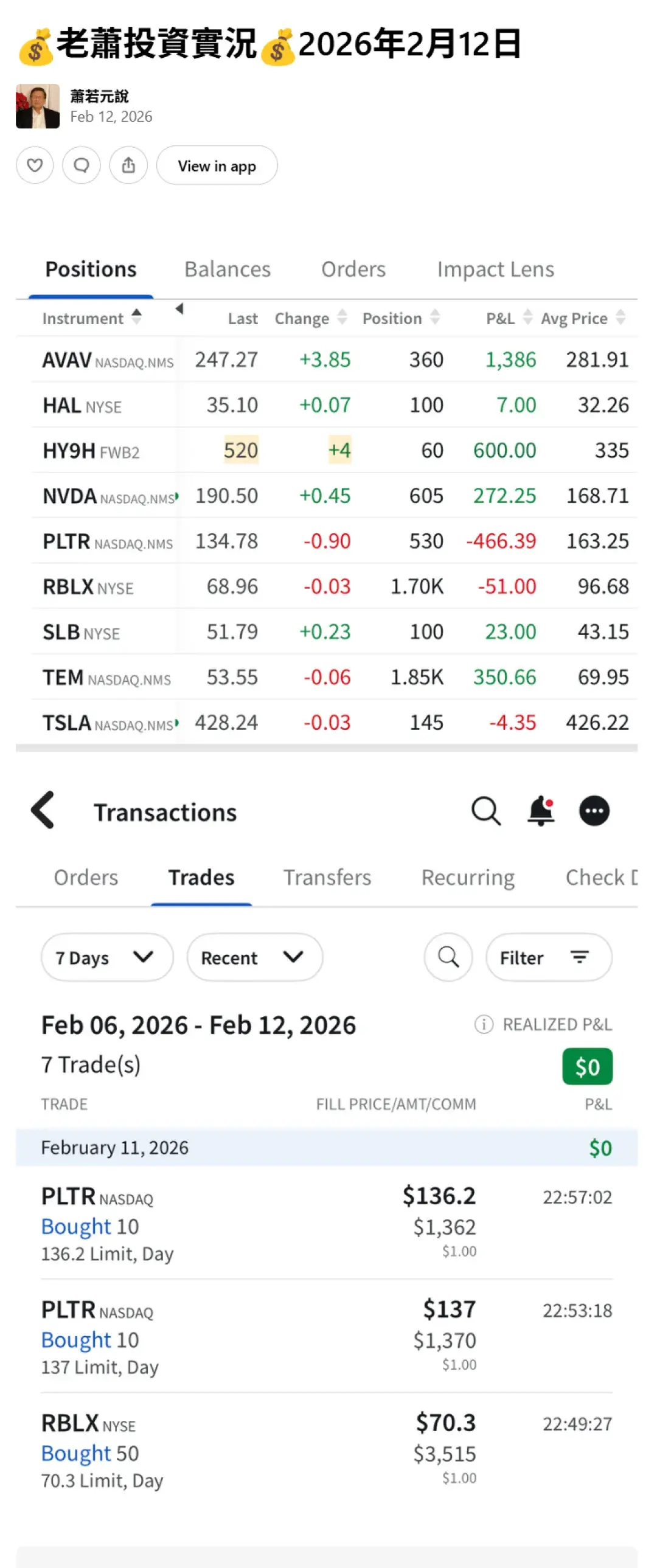Tap the round search button beside Filter
The width and height of the screenshot is (657, 1568).
click(448, 957)
